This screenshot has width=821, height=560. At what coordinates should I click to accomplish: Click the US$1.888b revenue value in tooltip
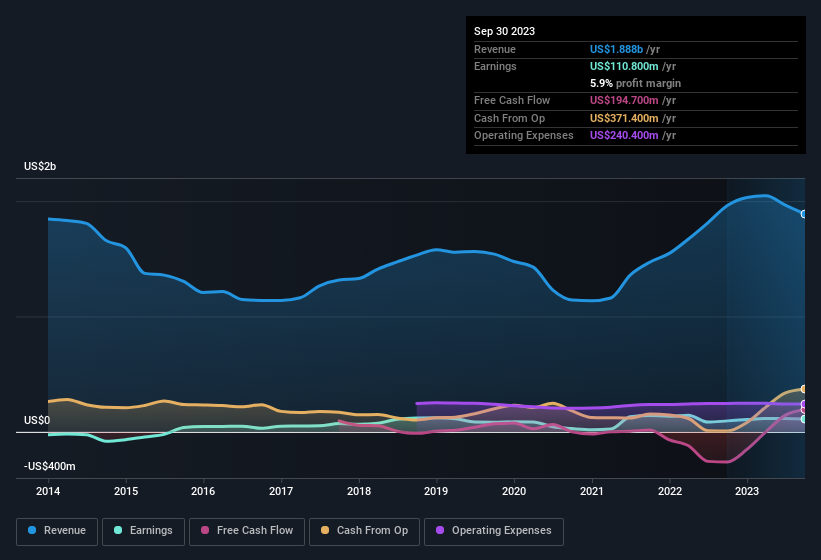click(617, 49)
